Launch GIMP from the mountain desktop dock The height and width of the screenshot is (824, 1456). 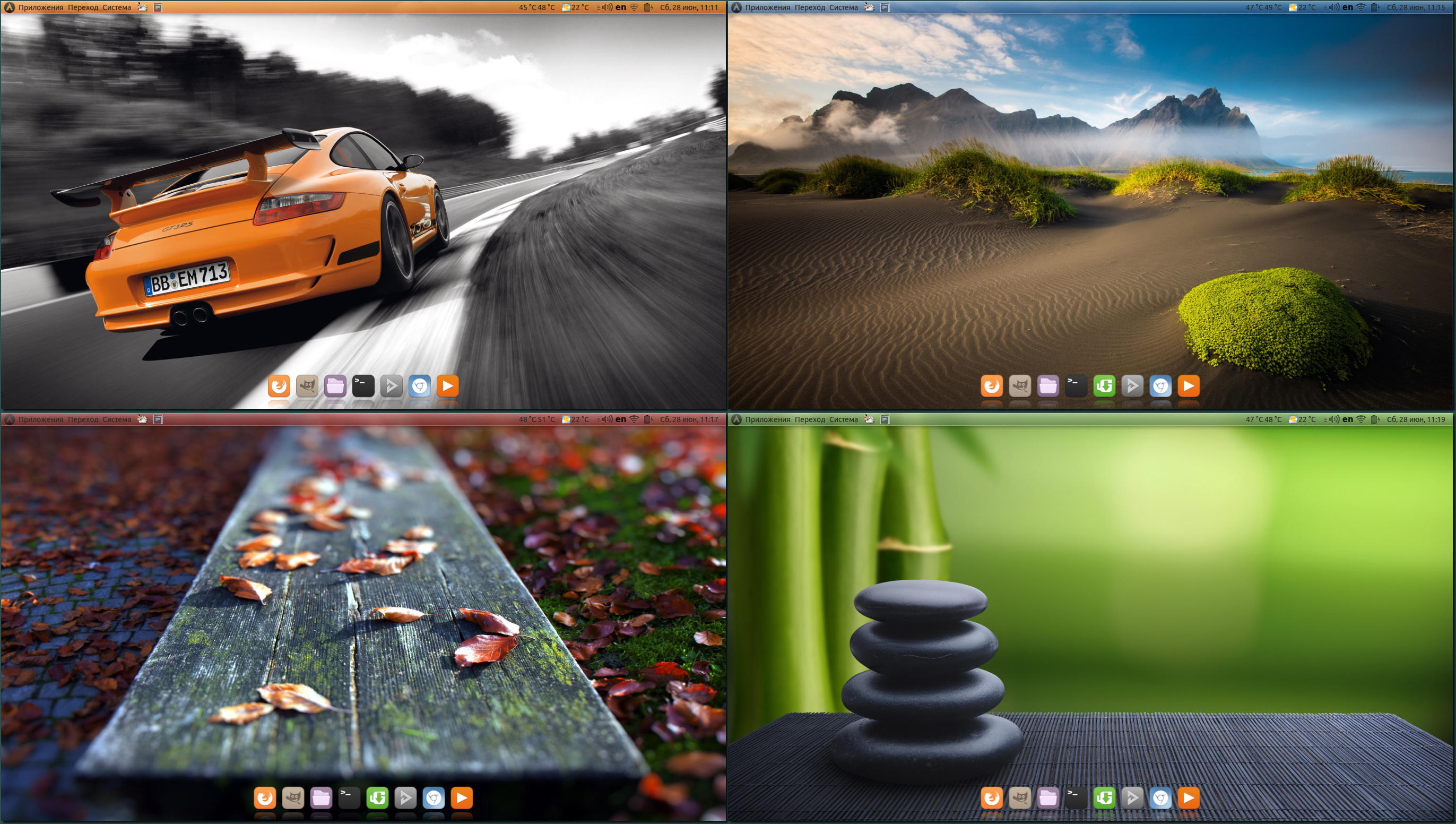click(x=1020, y=386)
